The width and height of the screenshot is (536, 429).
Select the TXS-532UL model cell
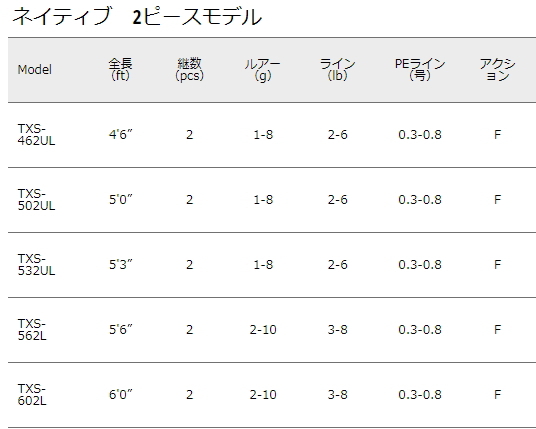coord(36,265)
